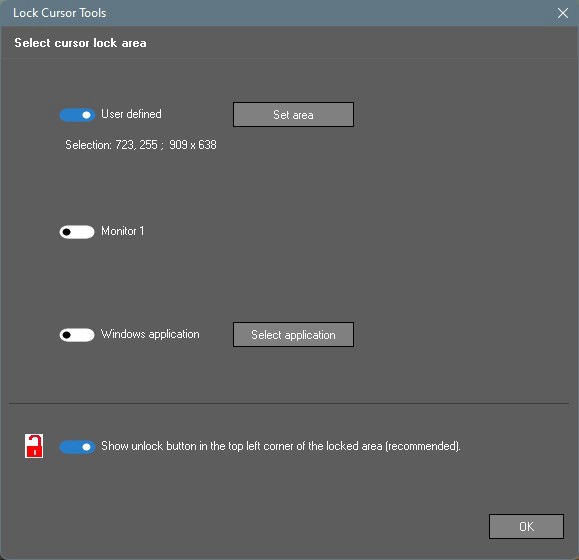Click the Selection: 723, 255 ; 909 x 638 text
The height and width of the screenshot is (560, 579).
(141, 145)
